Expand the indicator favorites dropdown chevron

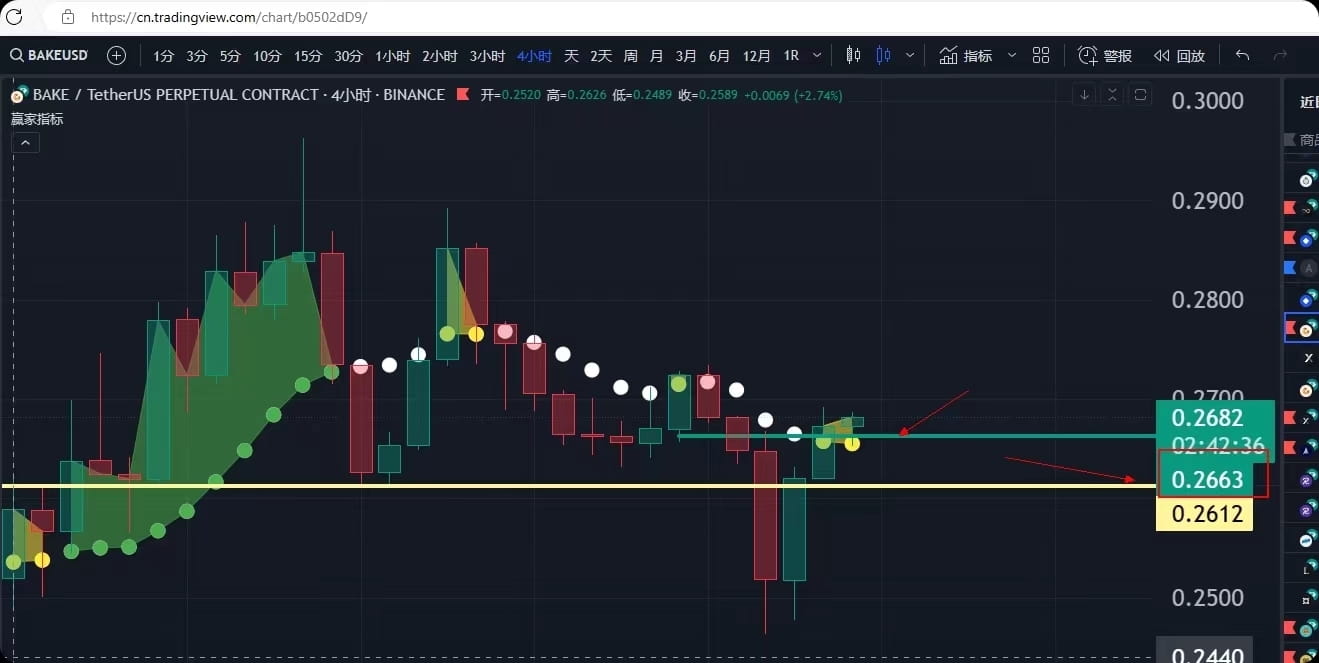1012,56
